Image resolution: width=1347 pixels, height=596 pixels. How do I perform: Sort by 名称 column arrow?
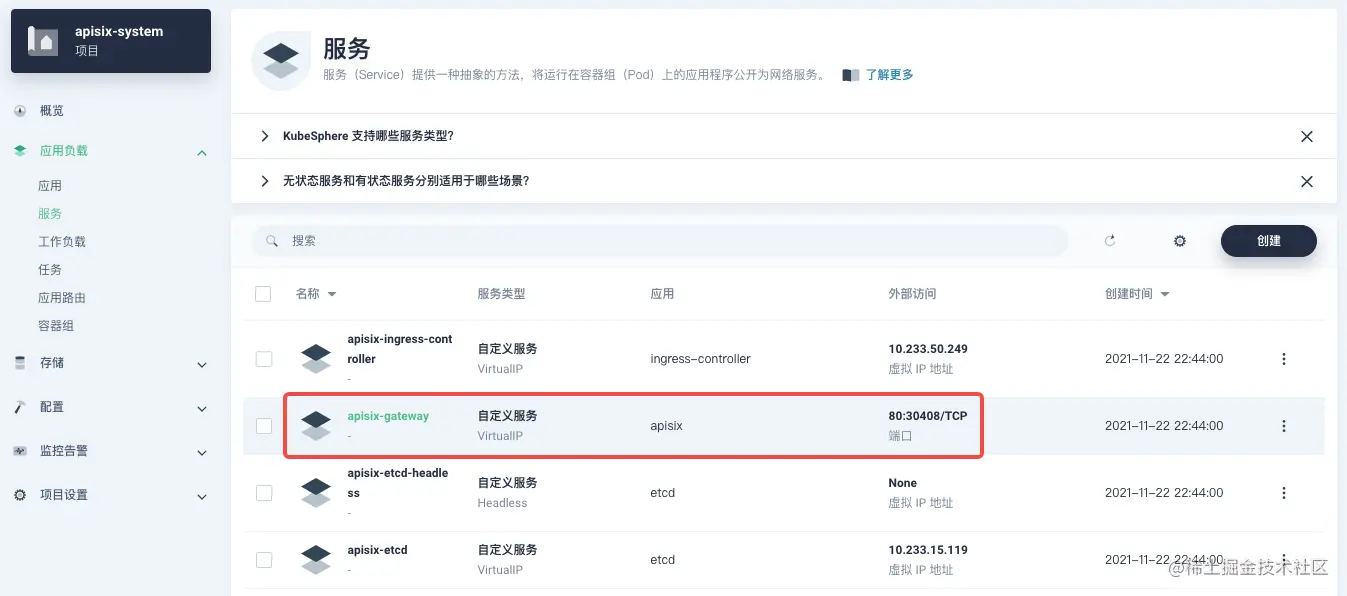coord(332,295)
